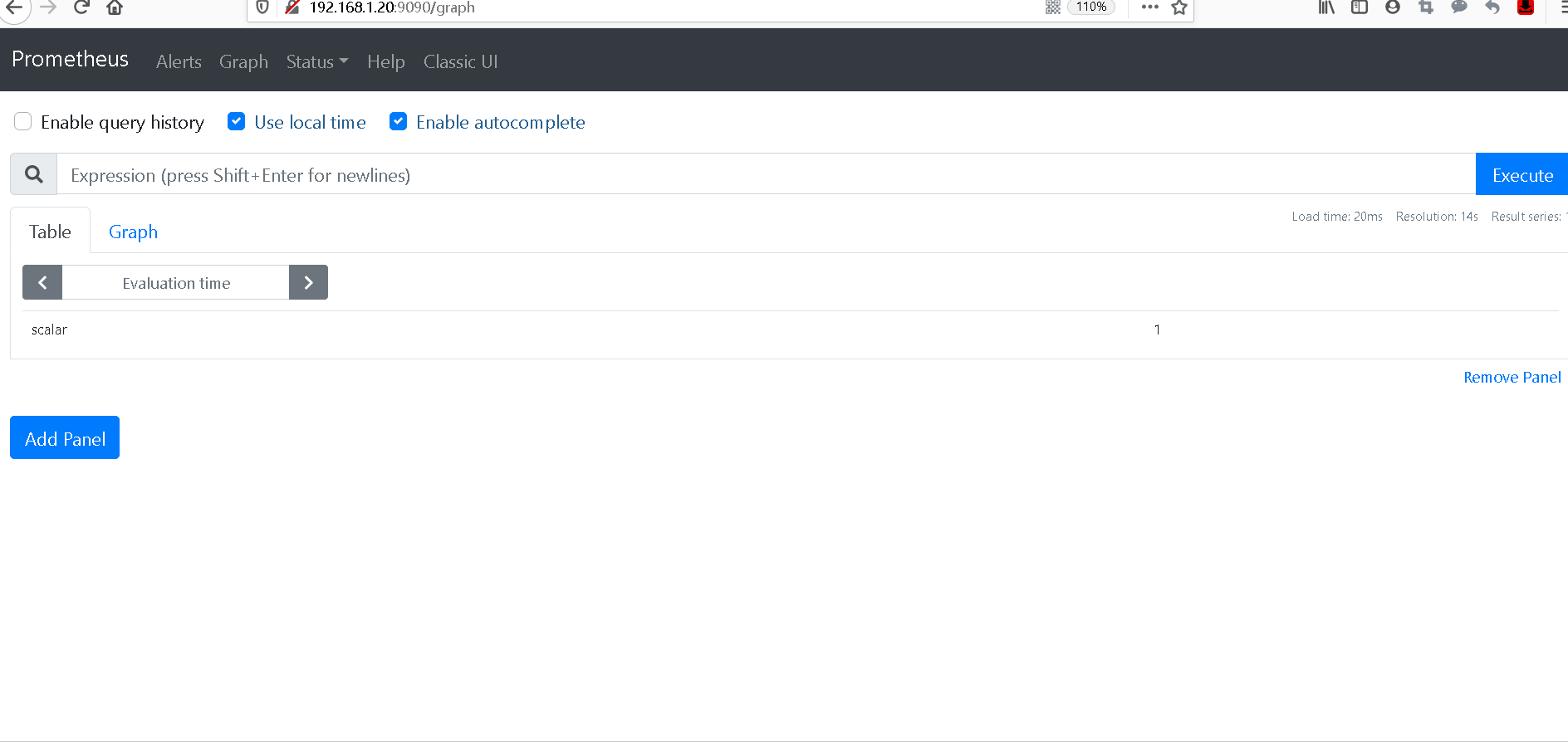Open the chat bubble extension icon

(1459, 7)
